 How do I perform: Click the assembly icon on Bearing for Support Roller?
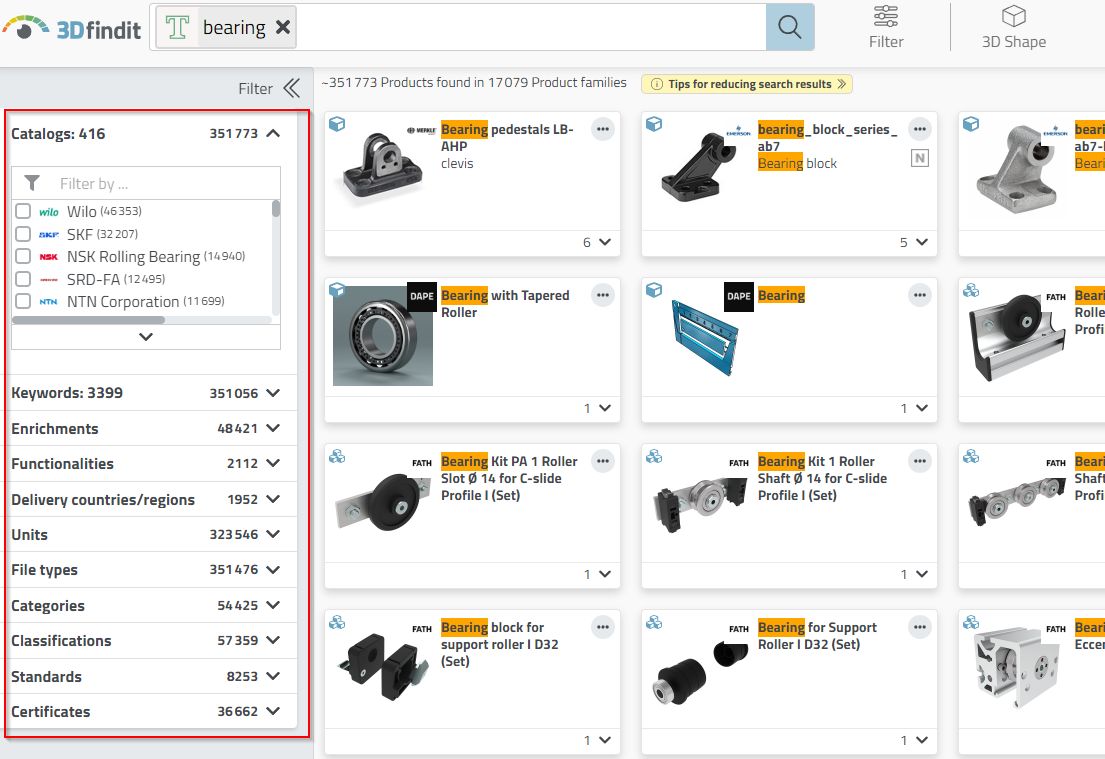point(655,622)
